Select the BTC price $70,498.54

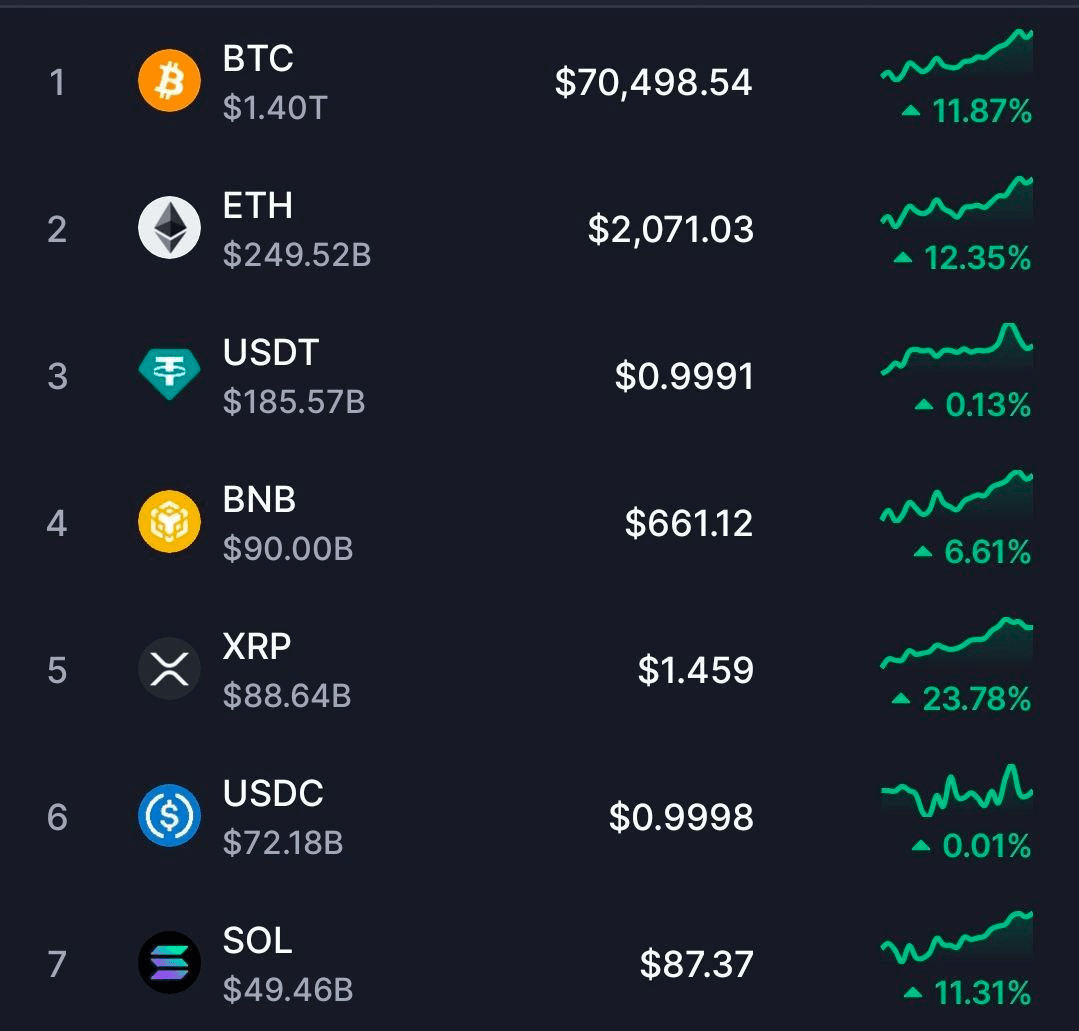point(655,83)
